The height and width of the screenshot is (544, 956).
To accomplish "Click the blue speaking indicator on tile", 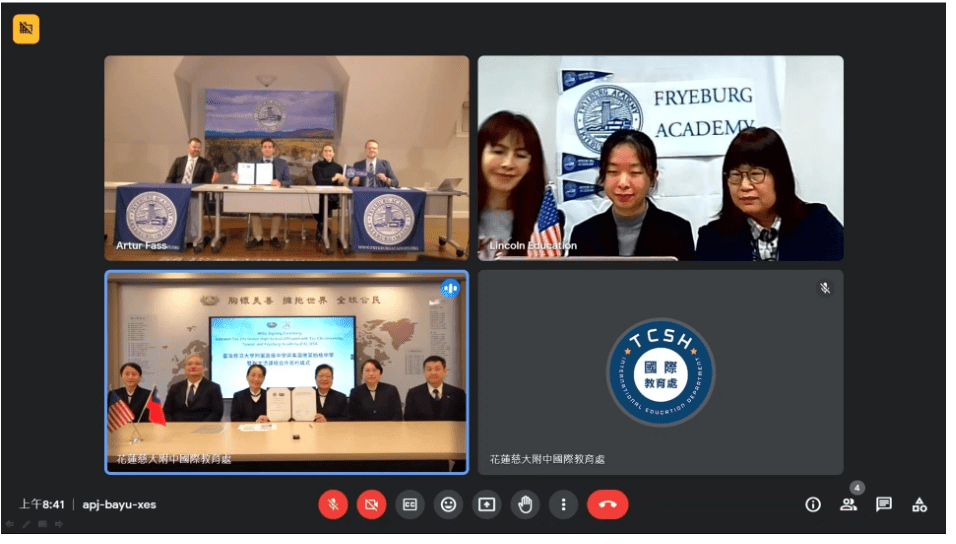I will pyautogui.click(x=450, y=288).
